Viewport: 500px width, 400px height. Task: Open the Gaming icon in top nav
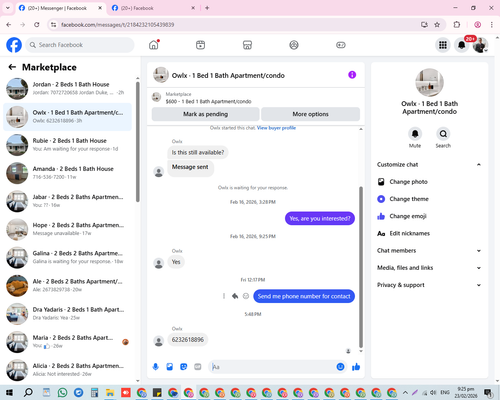tap(341, 45)
